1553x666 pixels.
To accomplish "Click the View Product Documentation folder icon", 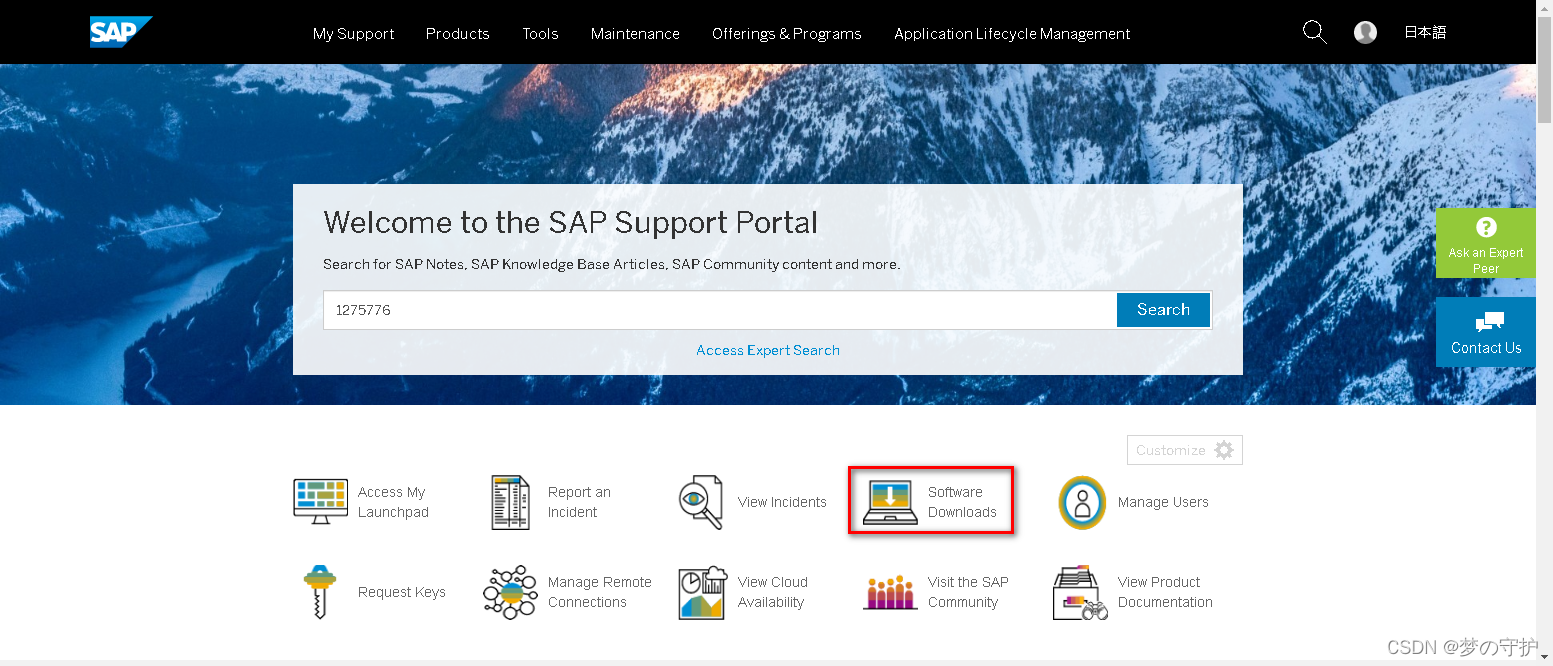I will [1080, 593].
